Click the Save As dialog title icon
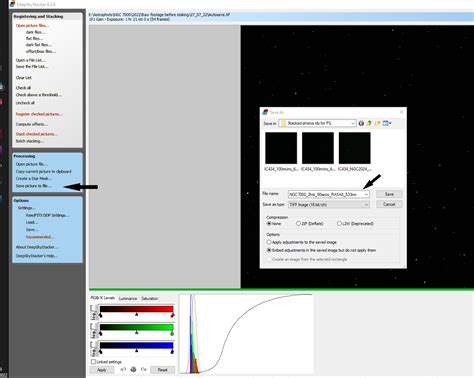Viewport: 474px width, 378px height. [265, 112]
